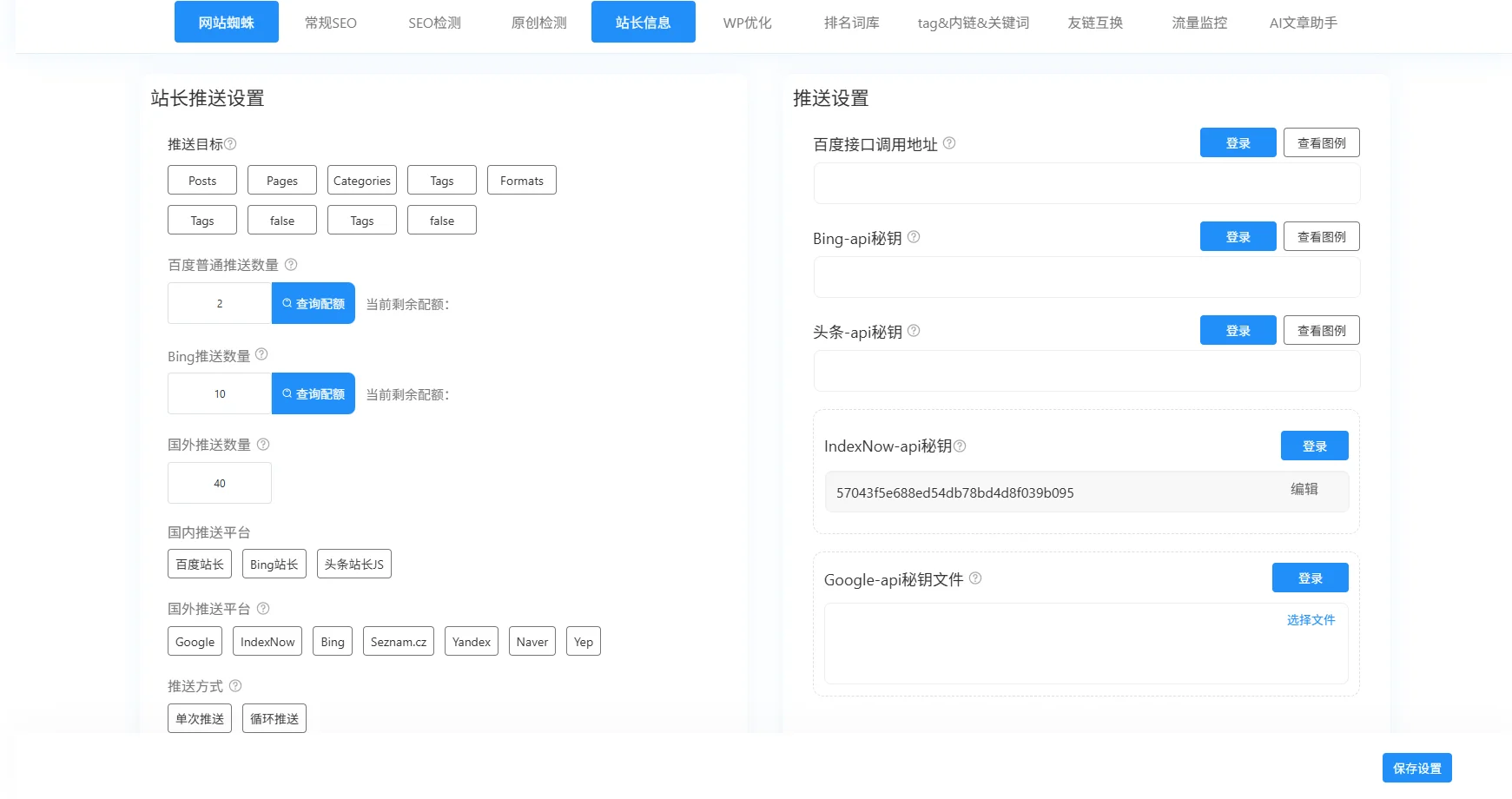The image size is (1512, 799).
Task: Toggle the Pages push target
Action: point(282,180)
